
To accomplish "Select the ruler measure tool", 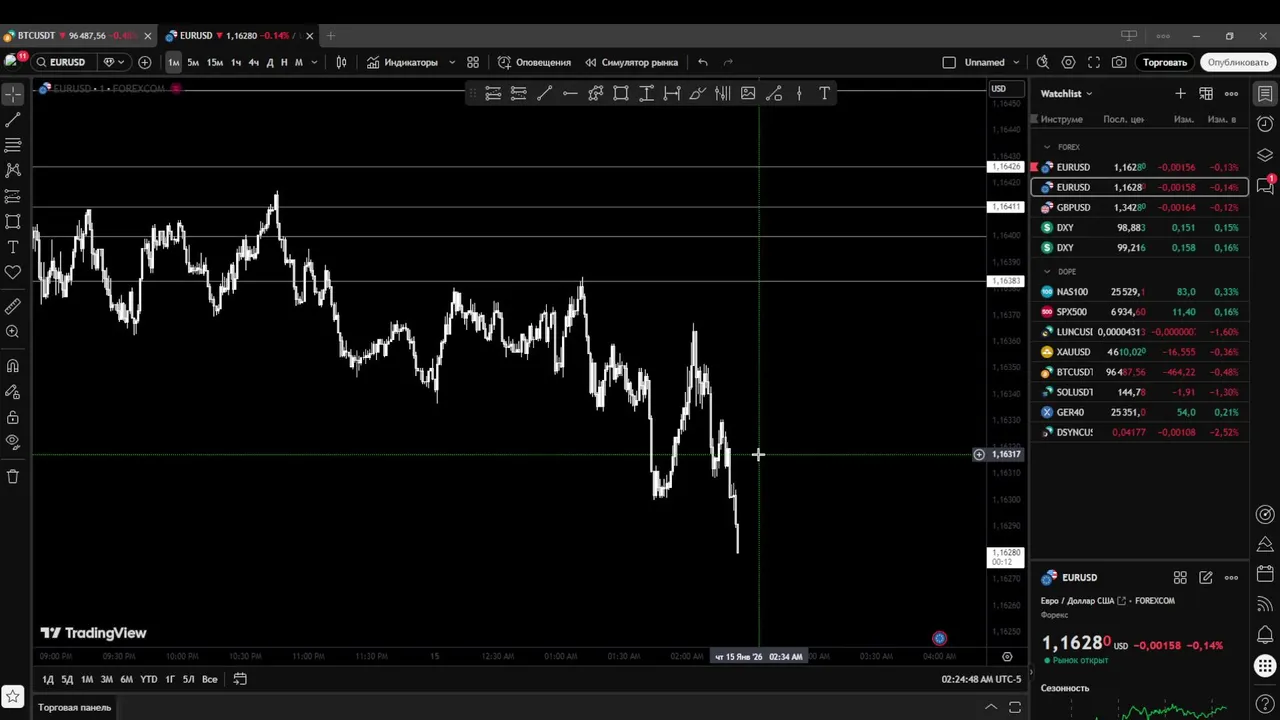I will coord(13,306).
